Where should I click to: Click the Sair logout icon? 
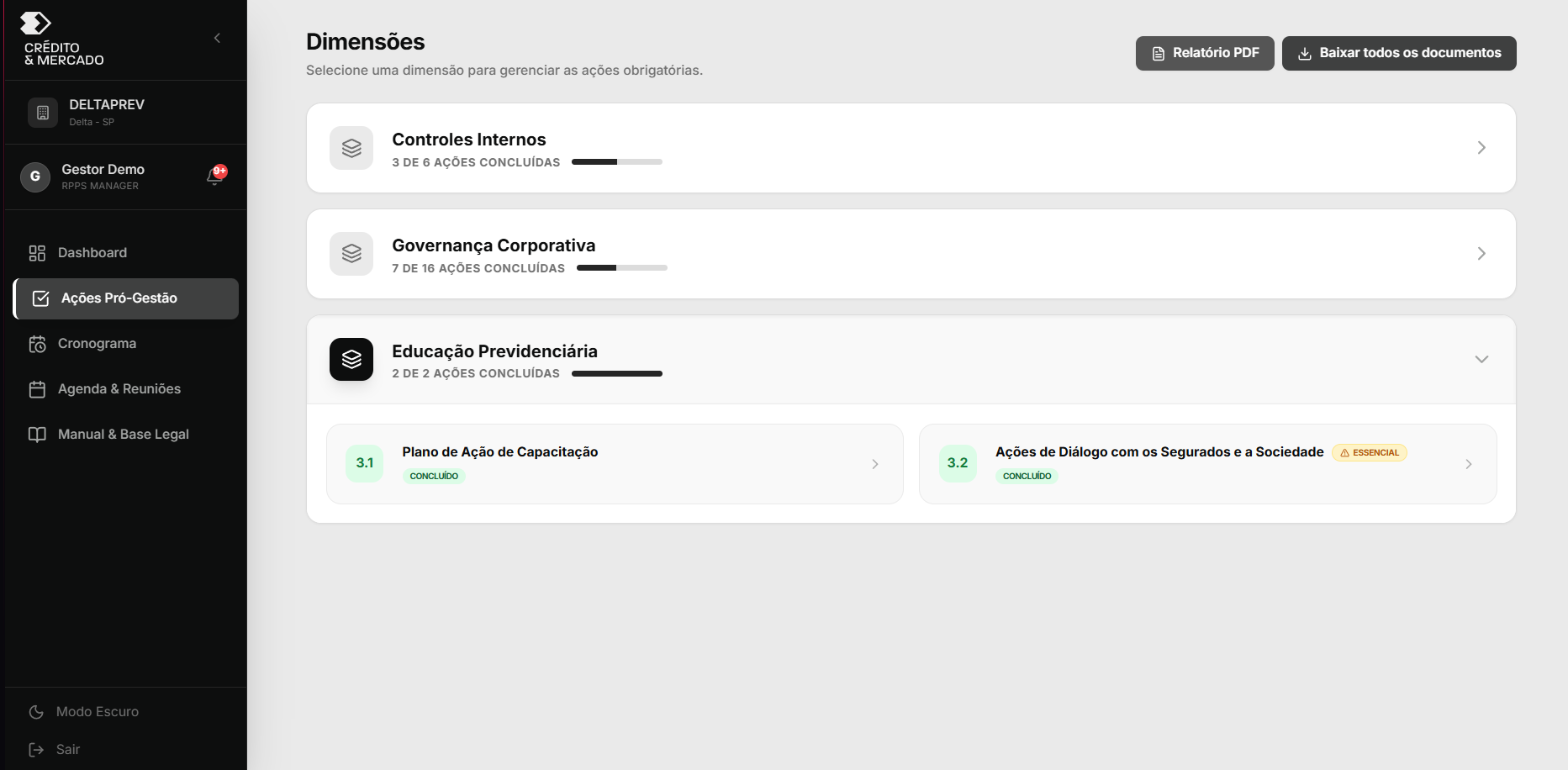(x=36, y=750)
